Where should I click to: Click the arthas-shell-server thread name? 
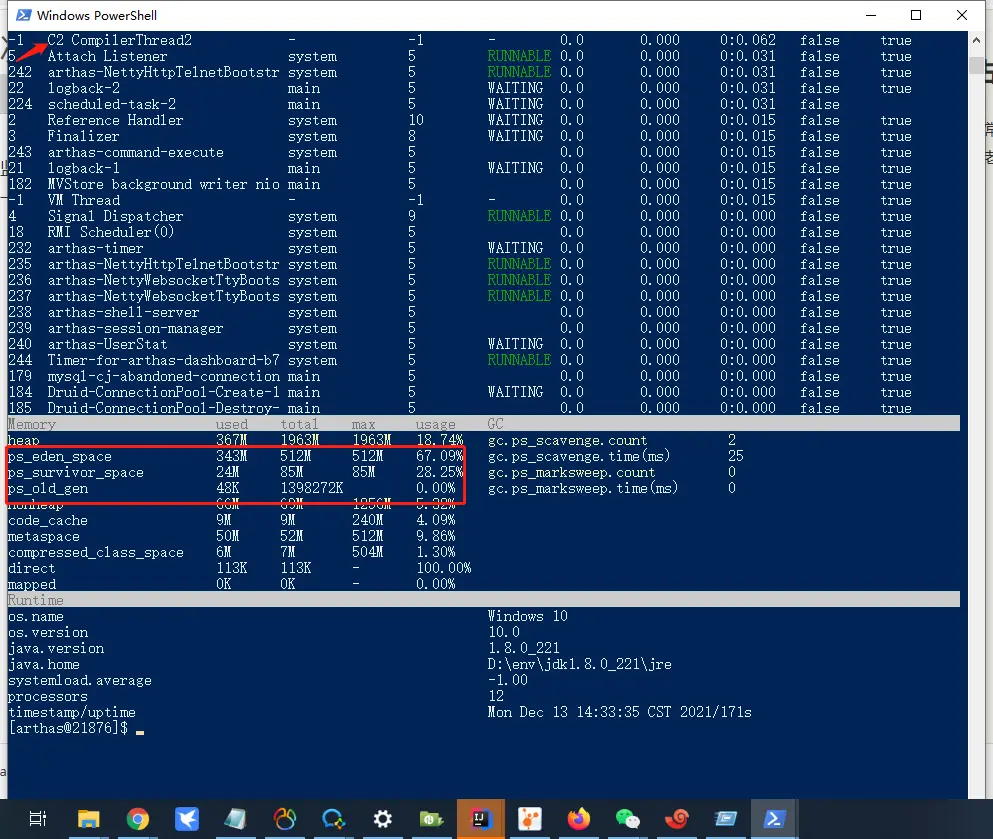[x=123, y=313]
